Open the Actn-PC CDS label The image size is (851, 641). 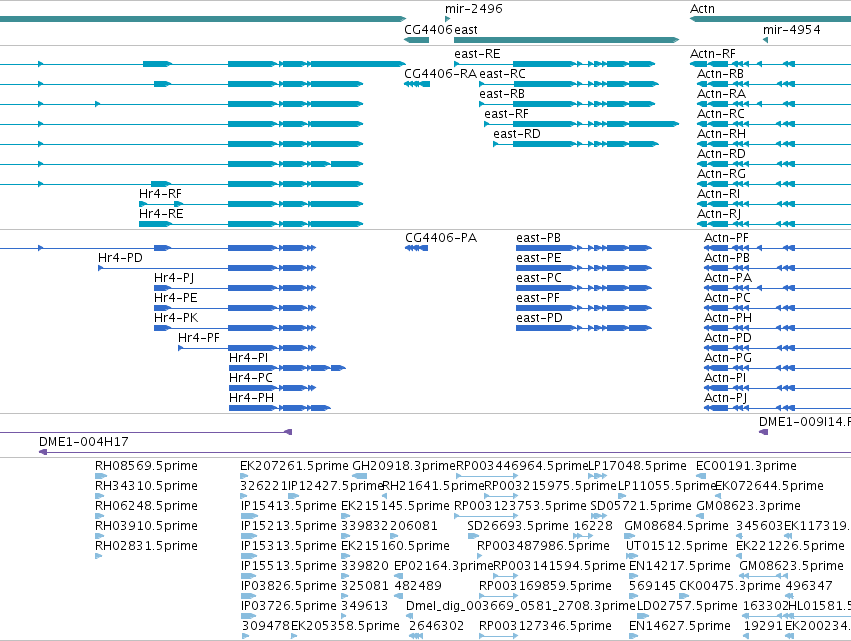pos(727,298)
